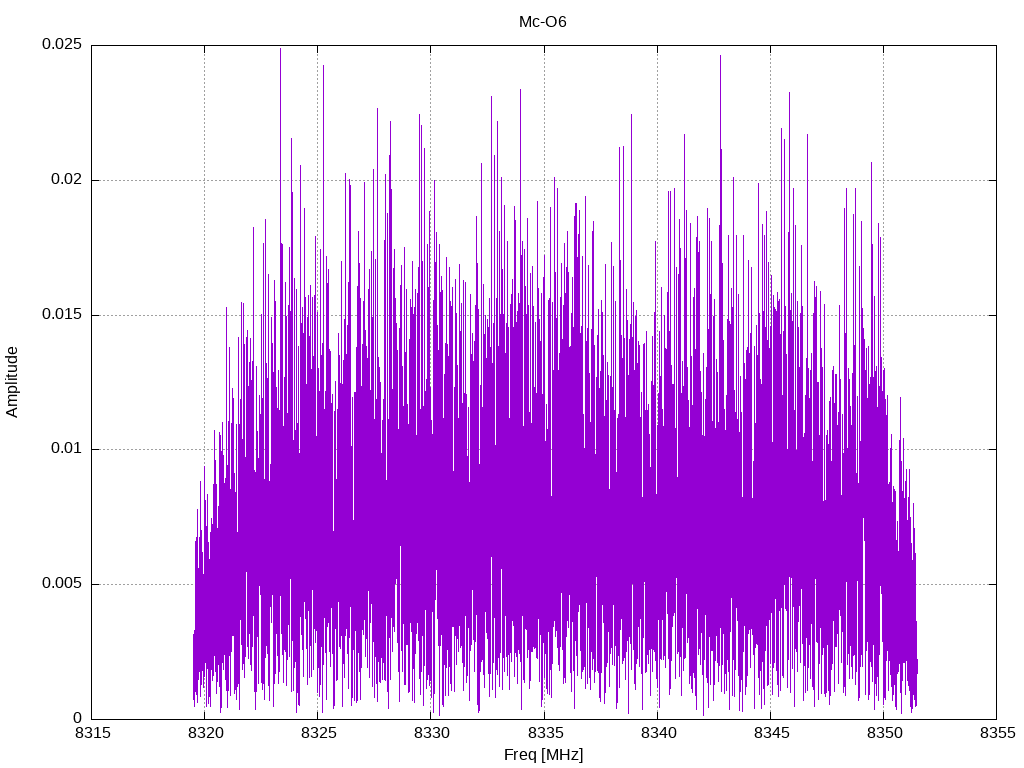The height and width of the screenshot is (768, 1024).
Task: Click the y-axis tick label 0.02
Action: coord(67,179)
